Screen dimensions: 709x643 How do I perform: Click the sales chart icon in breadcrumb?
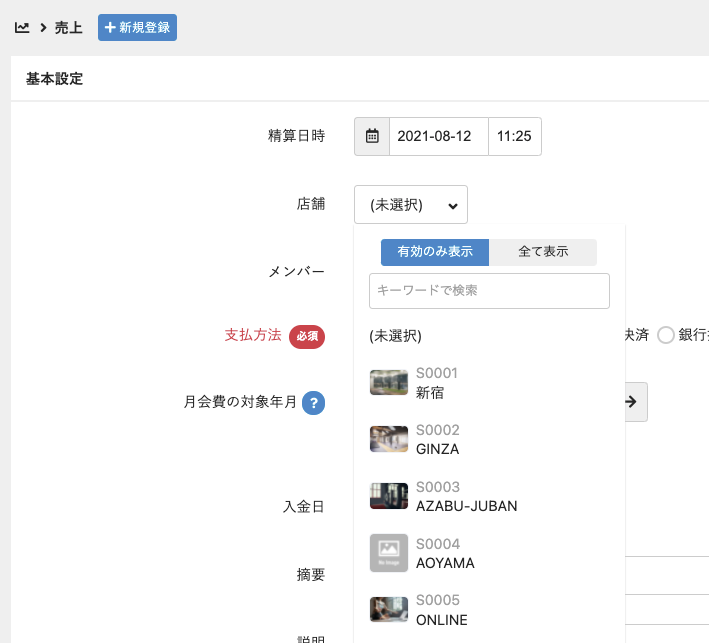tap(22, 28)
